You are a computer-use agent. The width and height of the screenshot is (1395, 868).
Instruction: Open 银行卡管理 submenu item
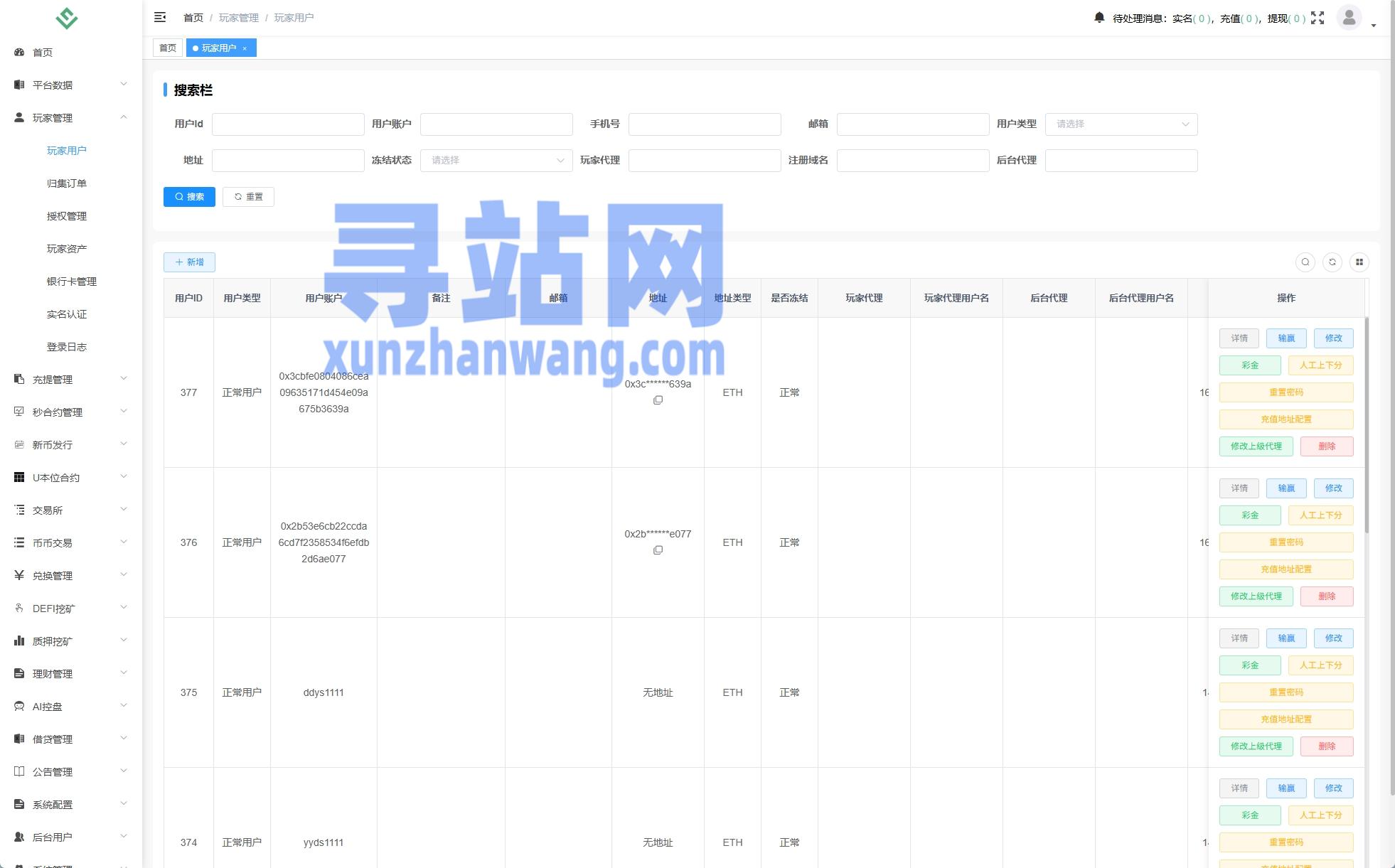pos(71,282)
